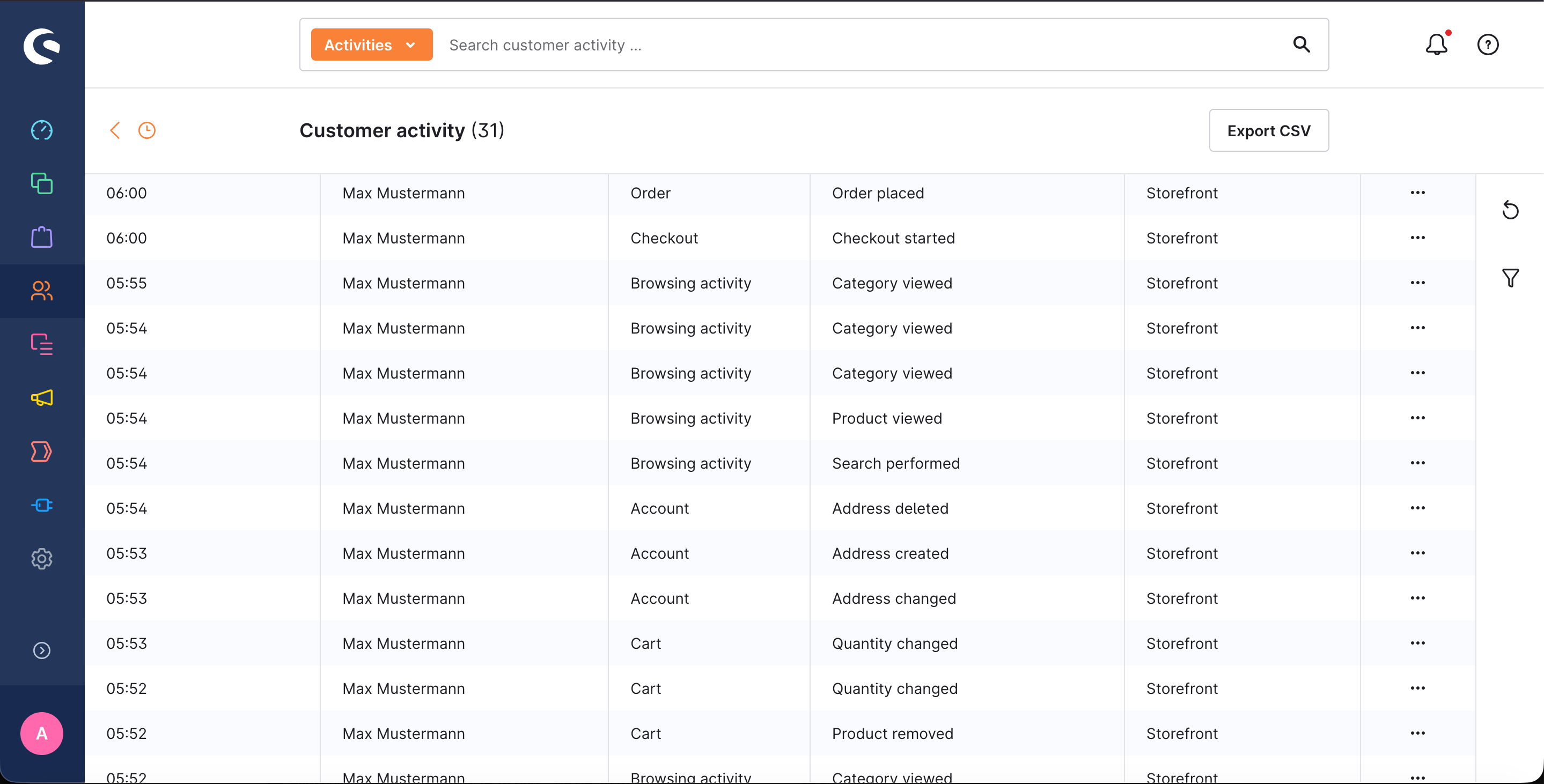
Task: Open the Extensions plug icon in sidebar
Action: click(x=41, y=505)
